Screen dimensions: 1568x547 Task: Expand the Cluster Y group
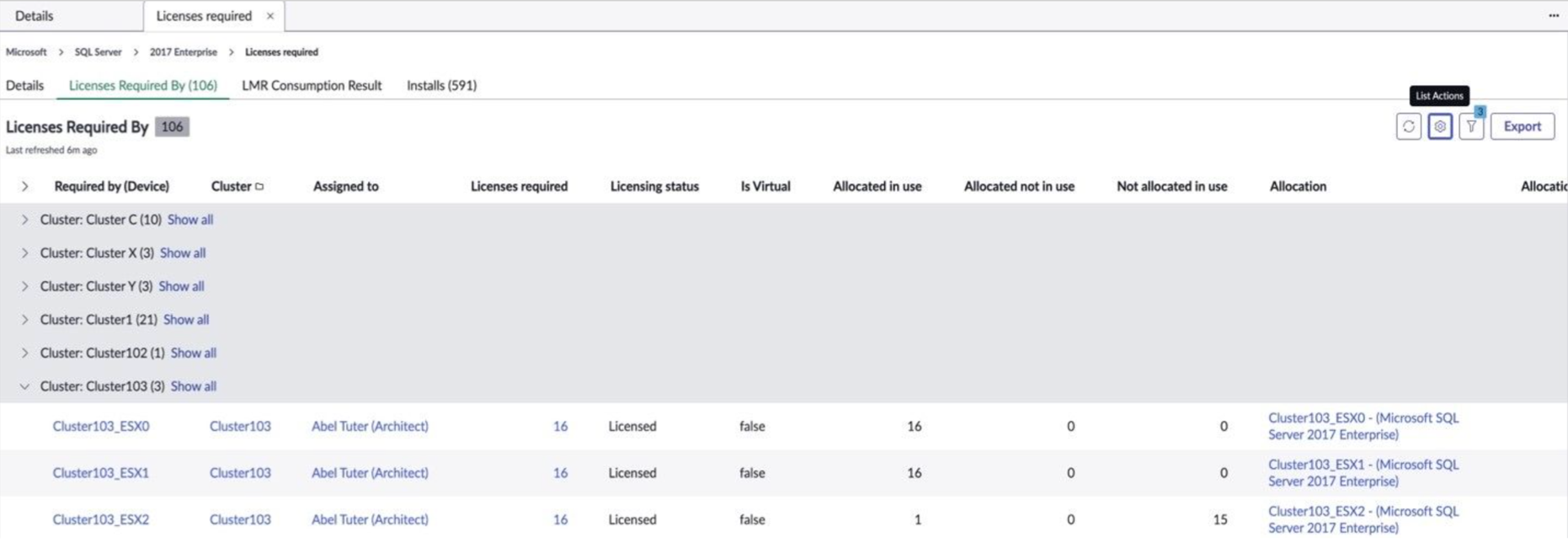coord(24,286)
